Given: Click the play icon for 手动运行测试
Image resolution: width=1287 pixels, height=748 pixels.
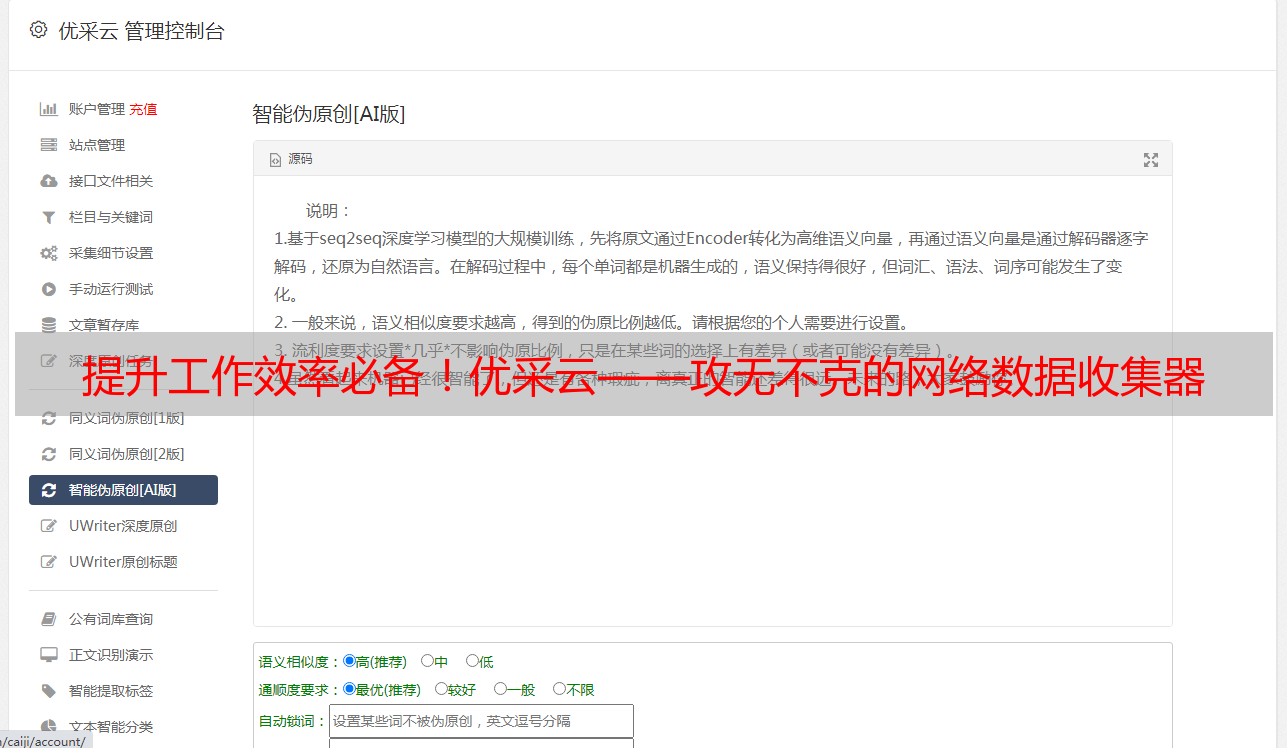Looking at the screenshot, I should click(48, 289).
